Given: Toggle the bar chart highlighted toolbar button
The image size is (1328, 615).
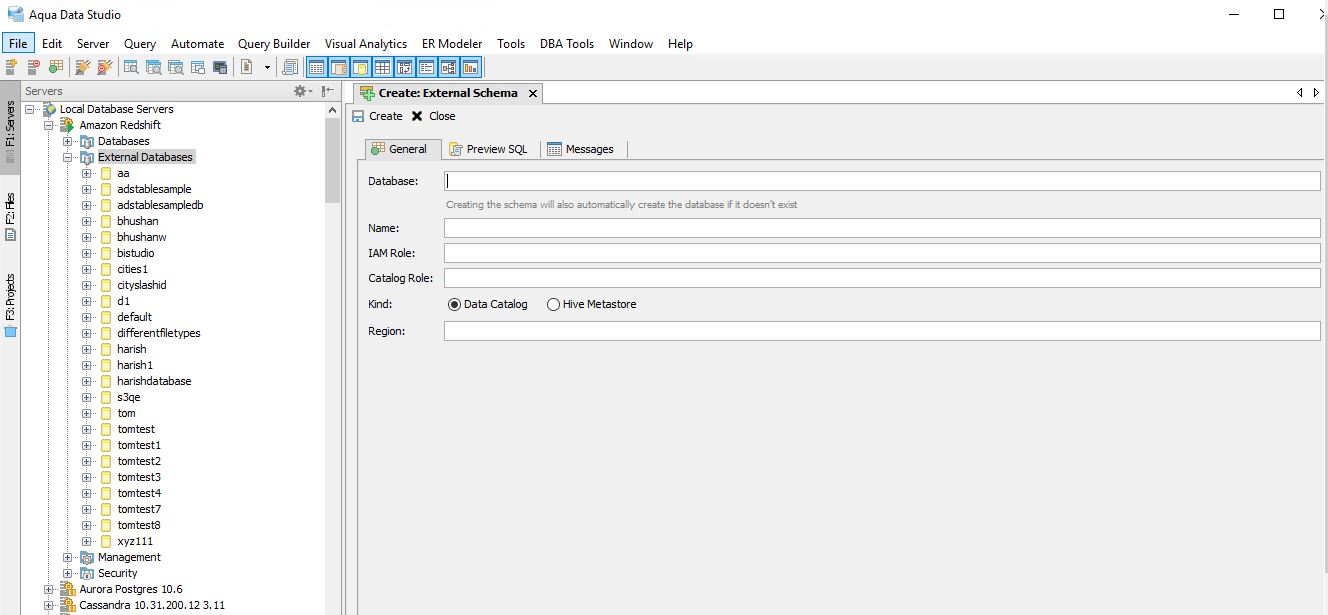Looking at the screenshot, I should click(471, 67).
